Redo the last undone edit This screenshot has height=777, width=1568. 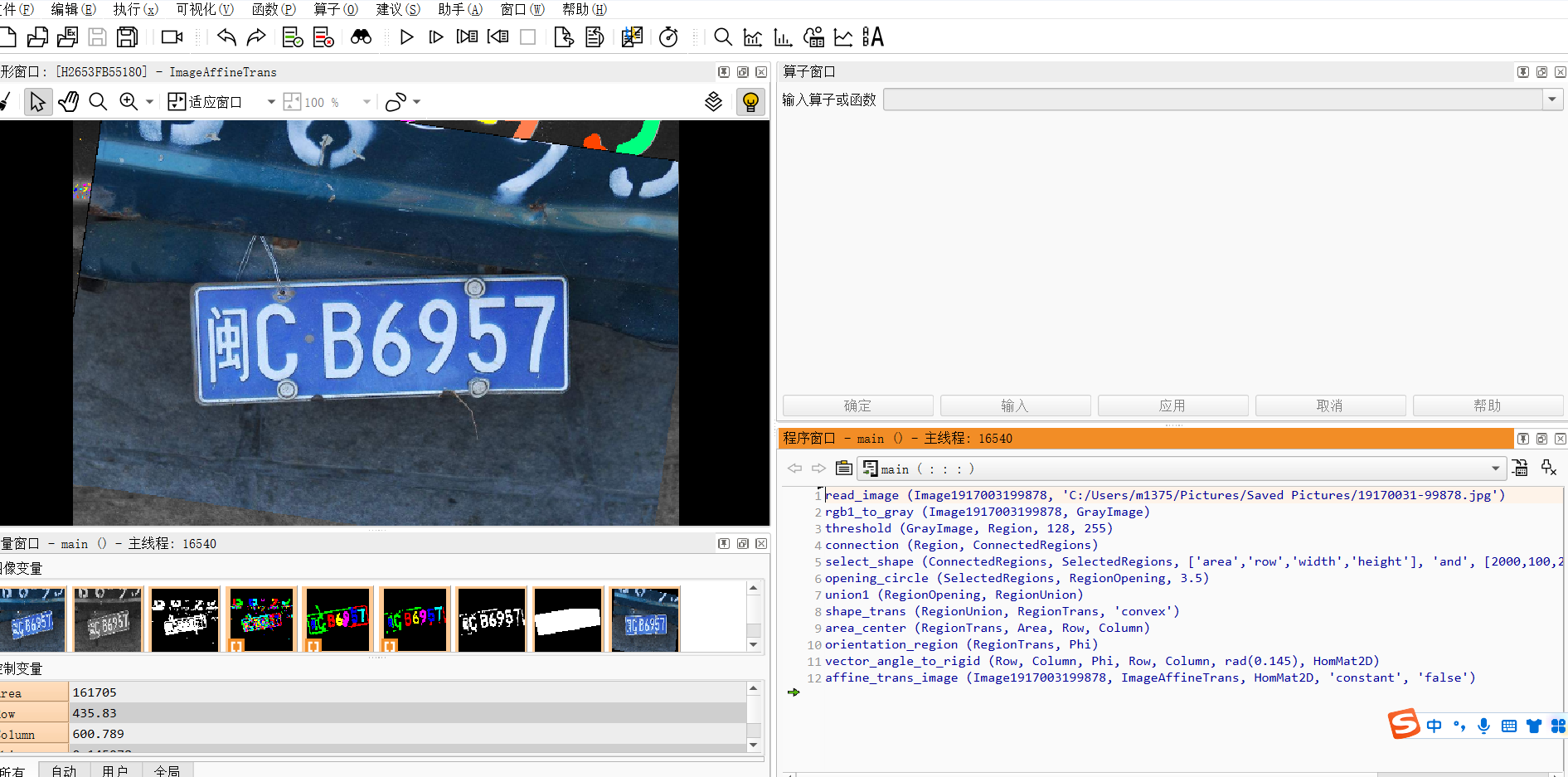pos(256,37)
